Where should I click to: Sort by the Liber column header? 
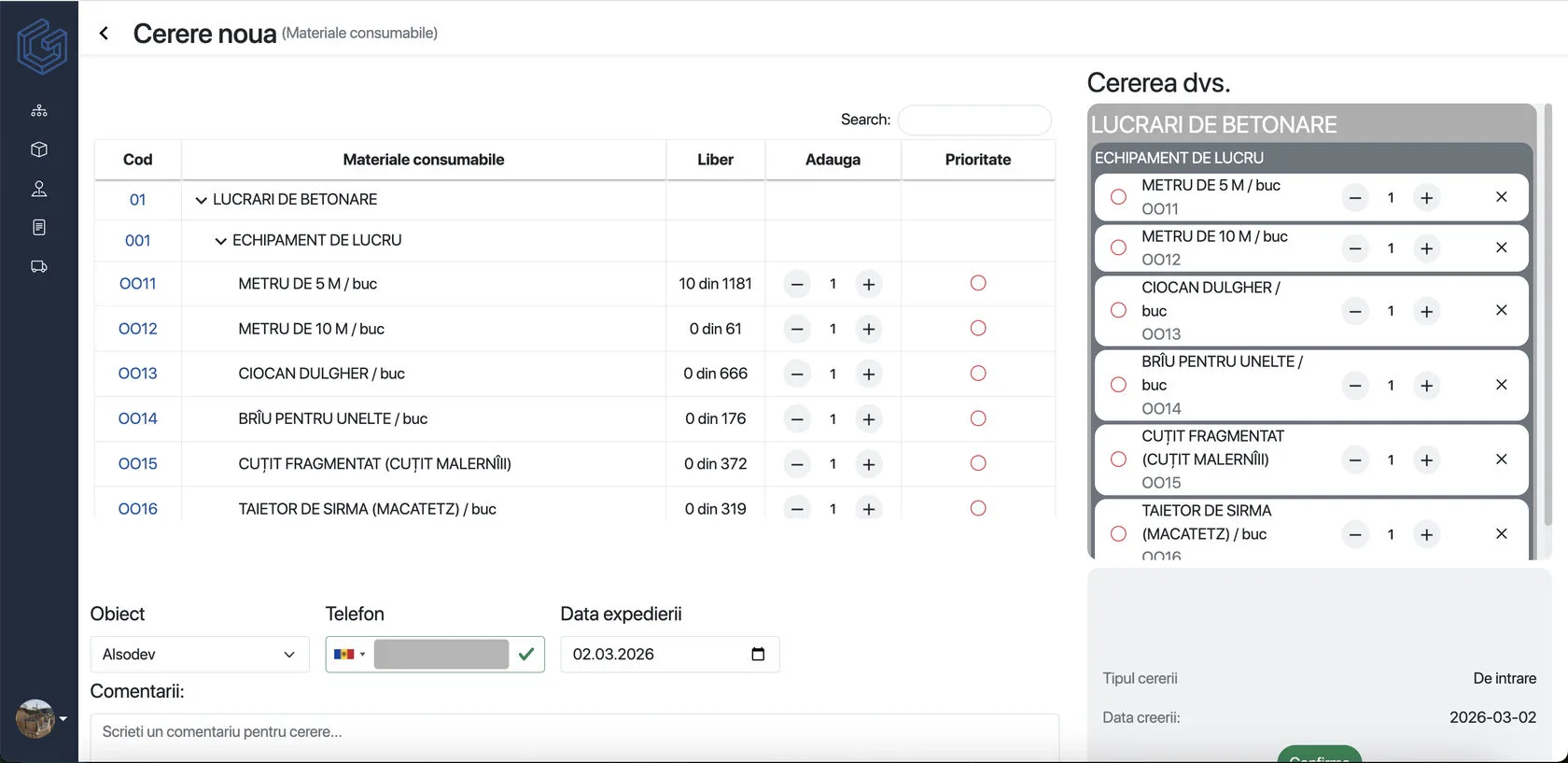[x=715, y=160]
